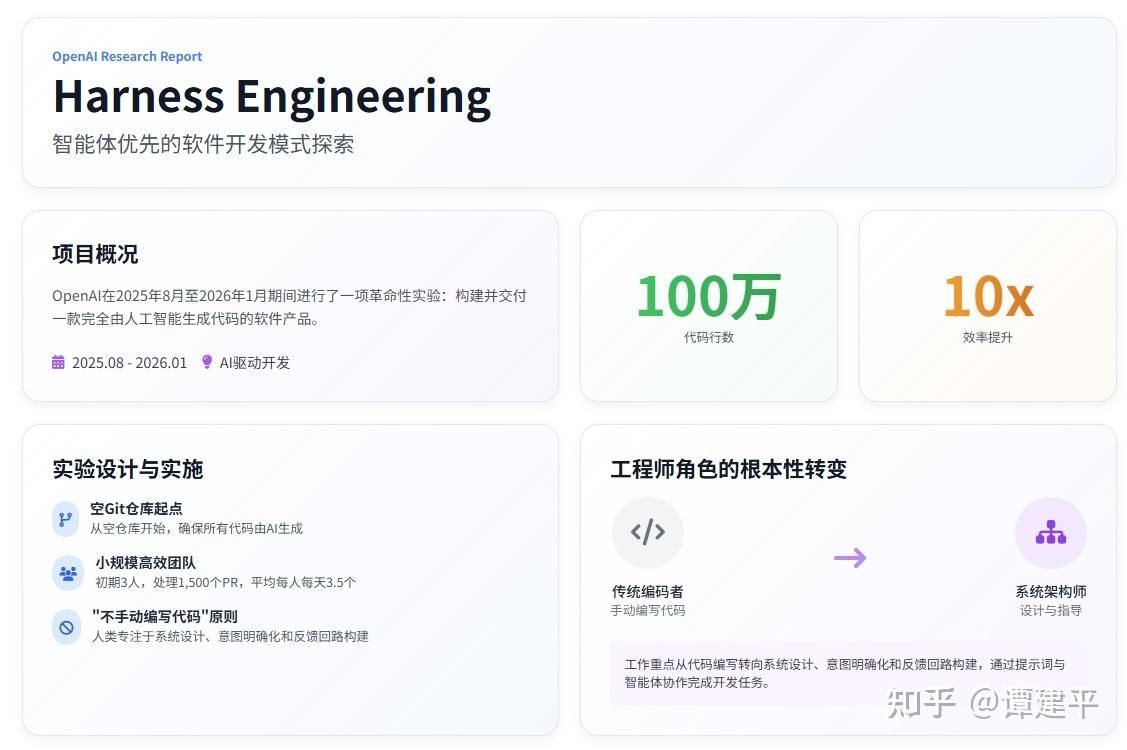Viewport: 1127px width, 750px height.
Task: Click the 代码行数 label
Action: (709, 337)
